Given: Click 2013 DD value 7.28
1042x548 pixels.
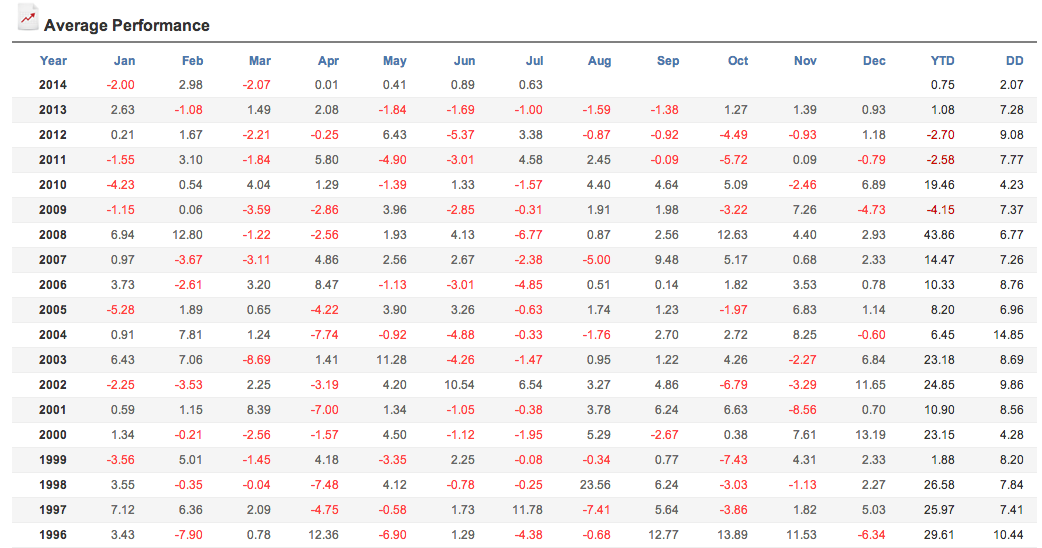Looking at the screenshot, I should [1011, 110].
